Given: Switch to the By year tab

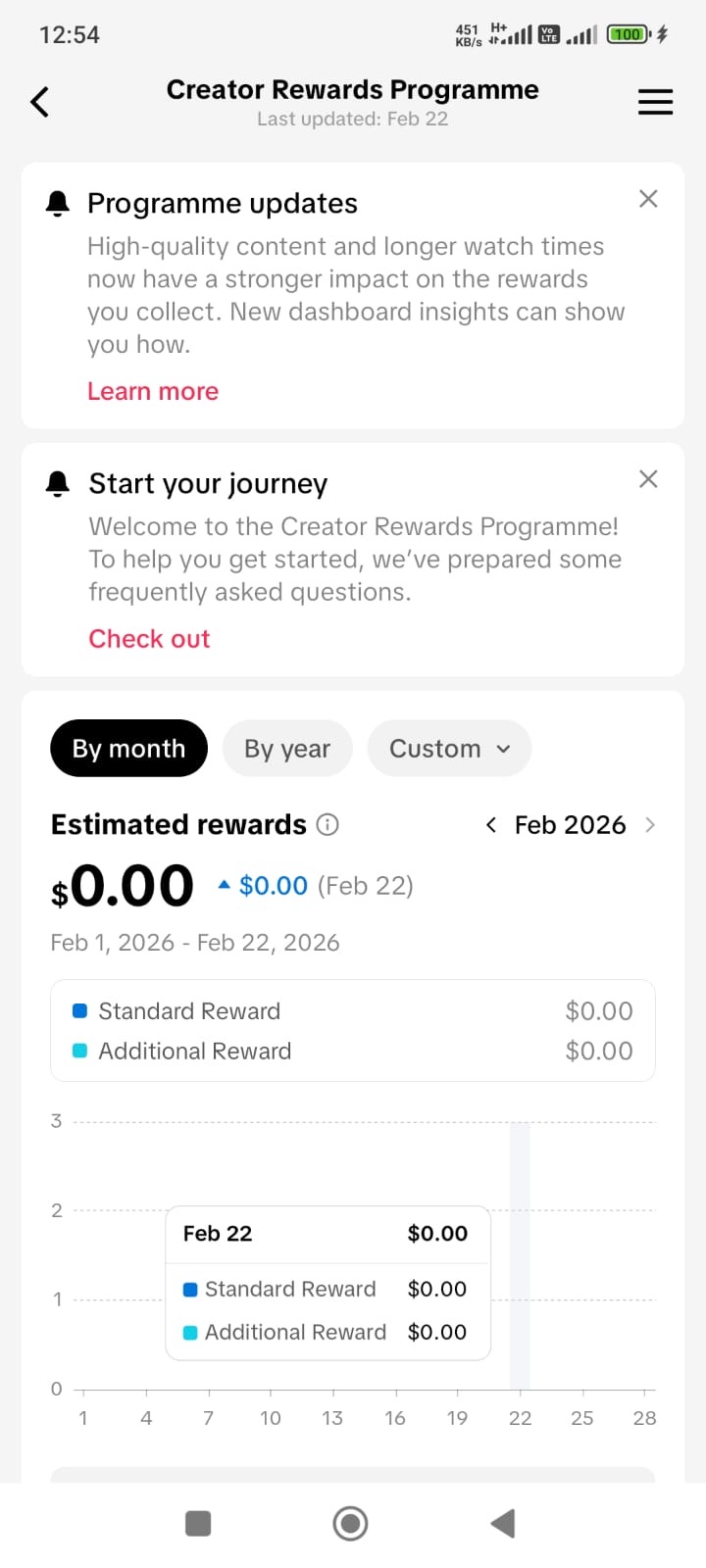Looking at the screenshot, I should pos(287,749).
